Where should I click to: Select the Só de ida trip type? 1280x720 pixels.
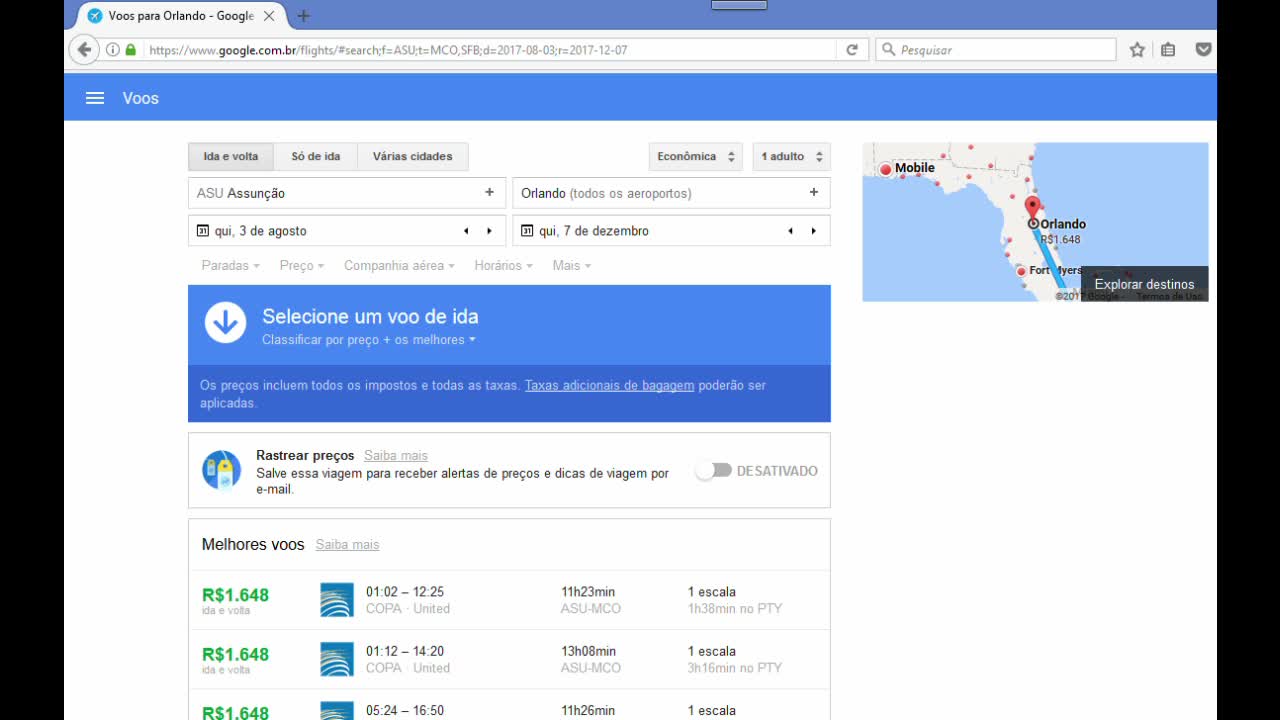[x=316, y=157]
